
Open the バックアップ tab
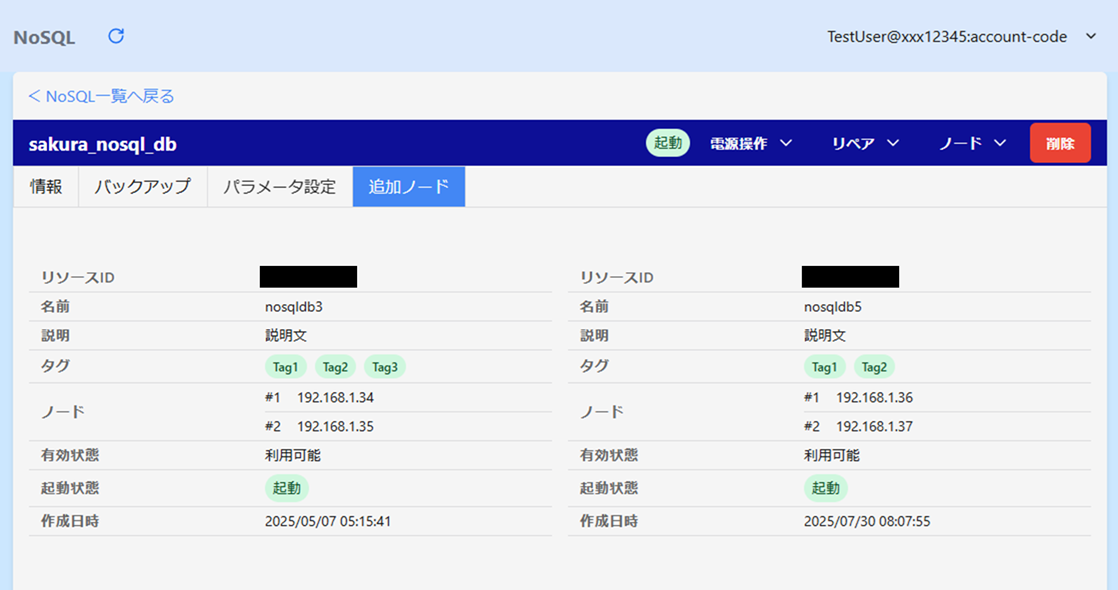(x=142, y=187)
